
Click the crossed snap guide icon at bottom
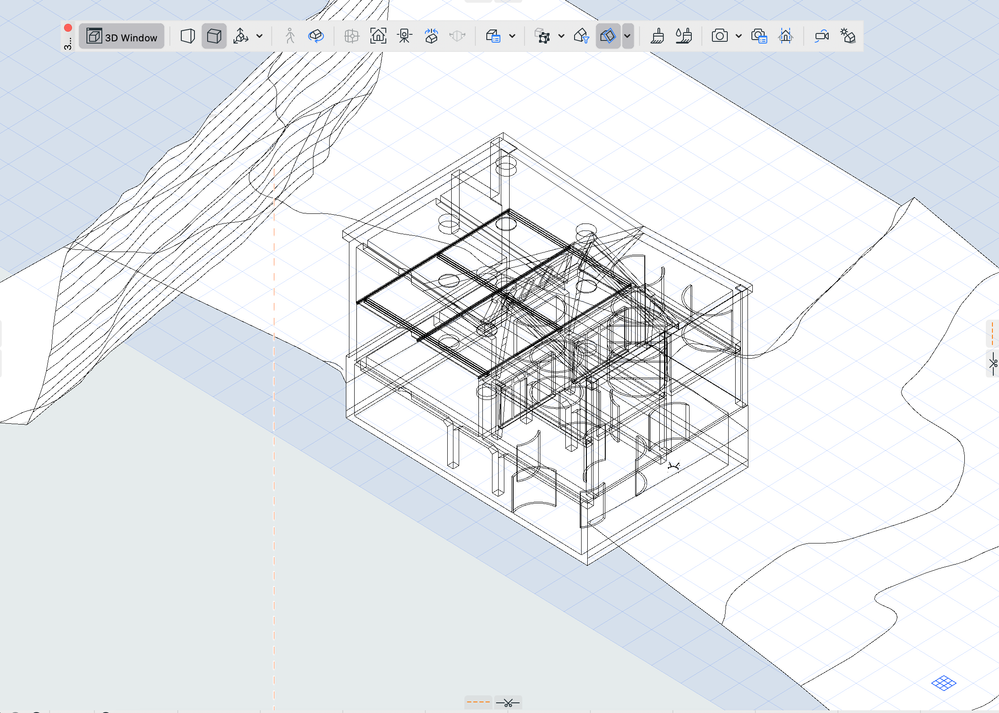(508, 702)
